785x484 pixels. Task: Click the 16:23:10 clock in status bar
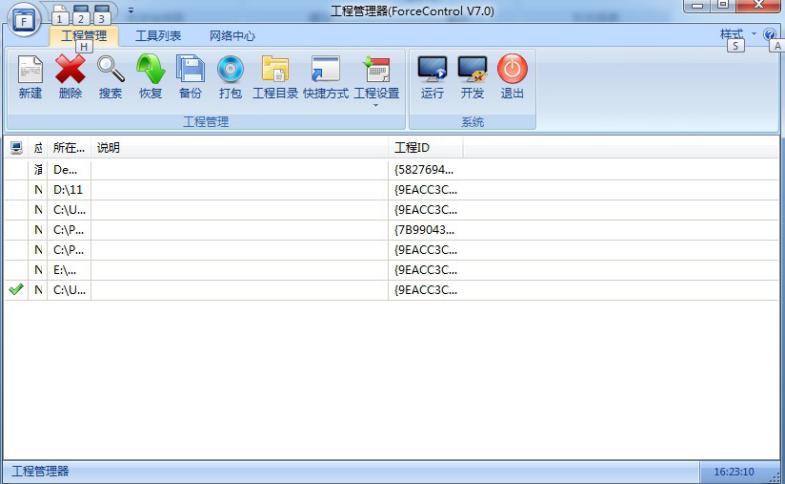[734, 471]
